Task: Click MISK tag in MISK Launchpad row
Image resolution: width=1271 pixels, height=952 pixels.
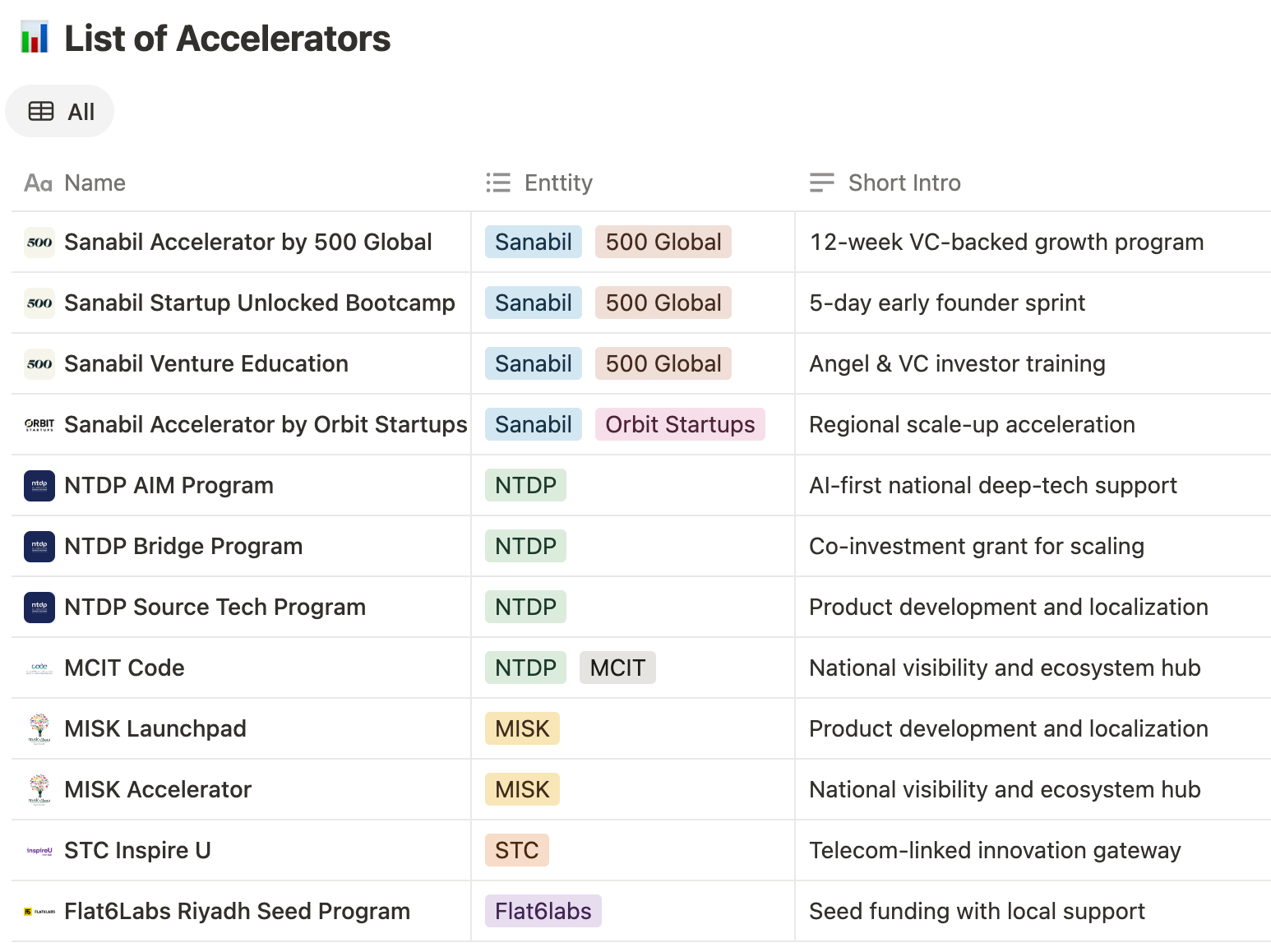Action: point(523,729)
